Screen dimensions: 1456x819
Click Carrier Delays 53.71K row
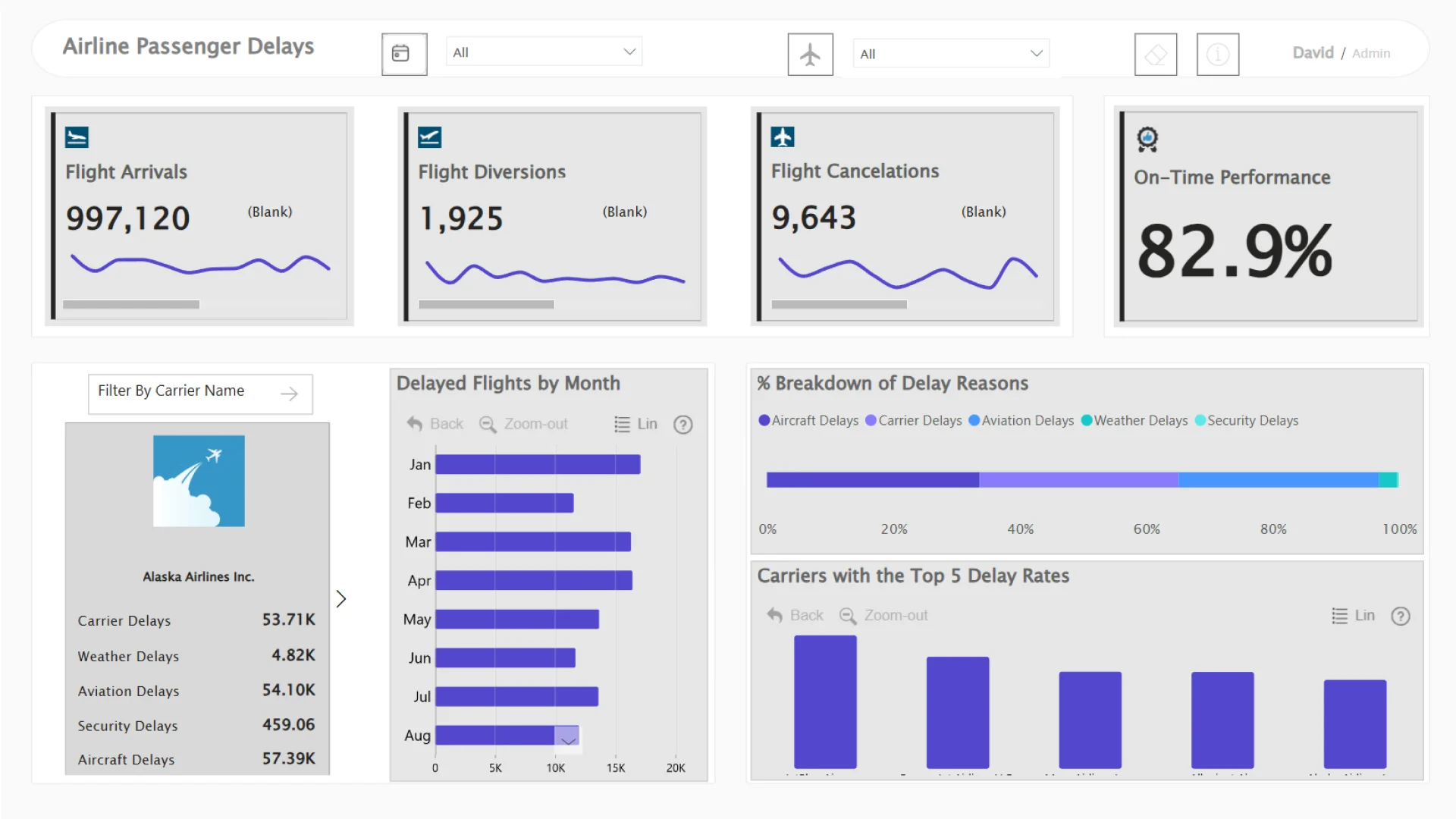196,620
